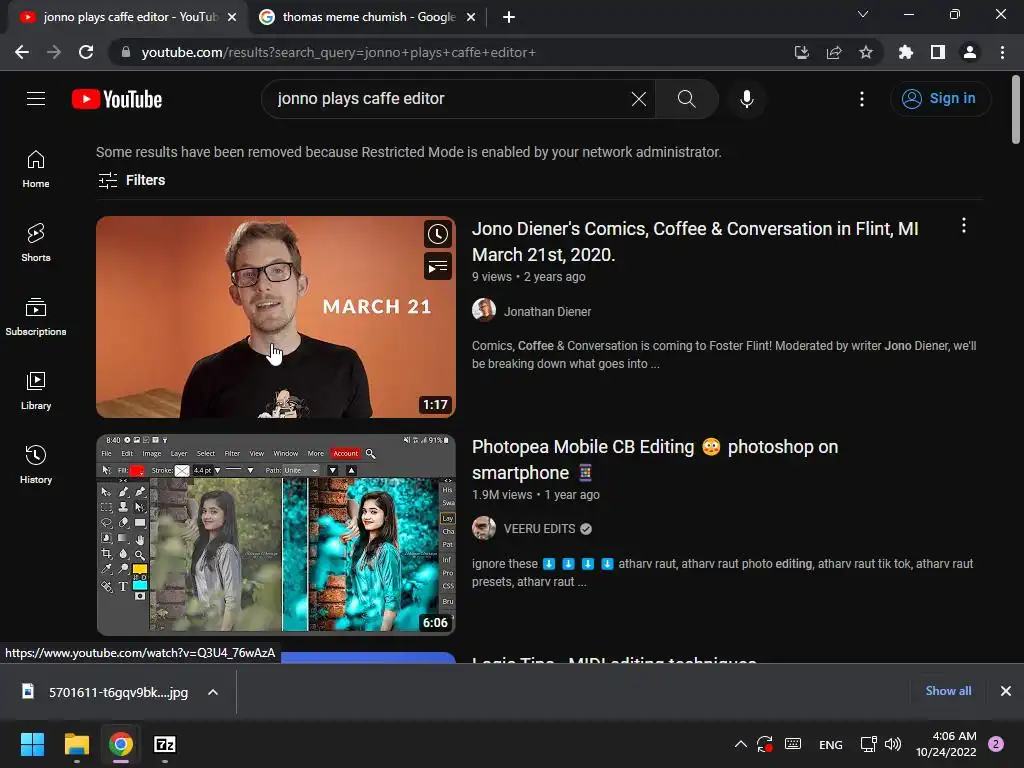Show all downloads
The width and height of the screenshot is (1024, 768).
pyautogui.click(x=948, y=691)
